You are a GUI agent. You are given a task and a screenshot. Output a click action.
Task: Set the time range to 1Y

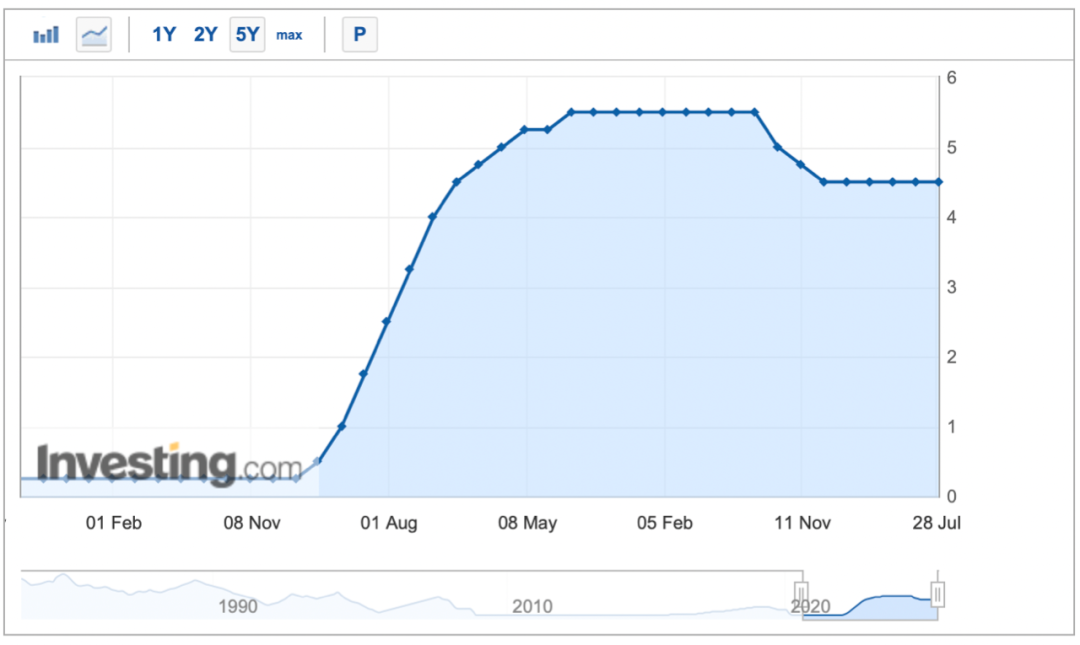pos(163,35)
